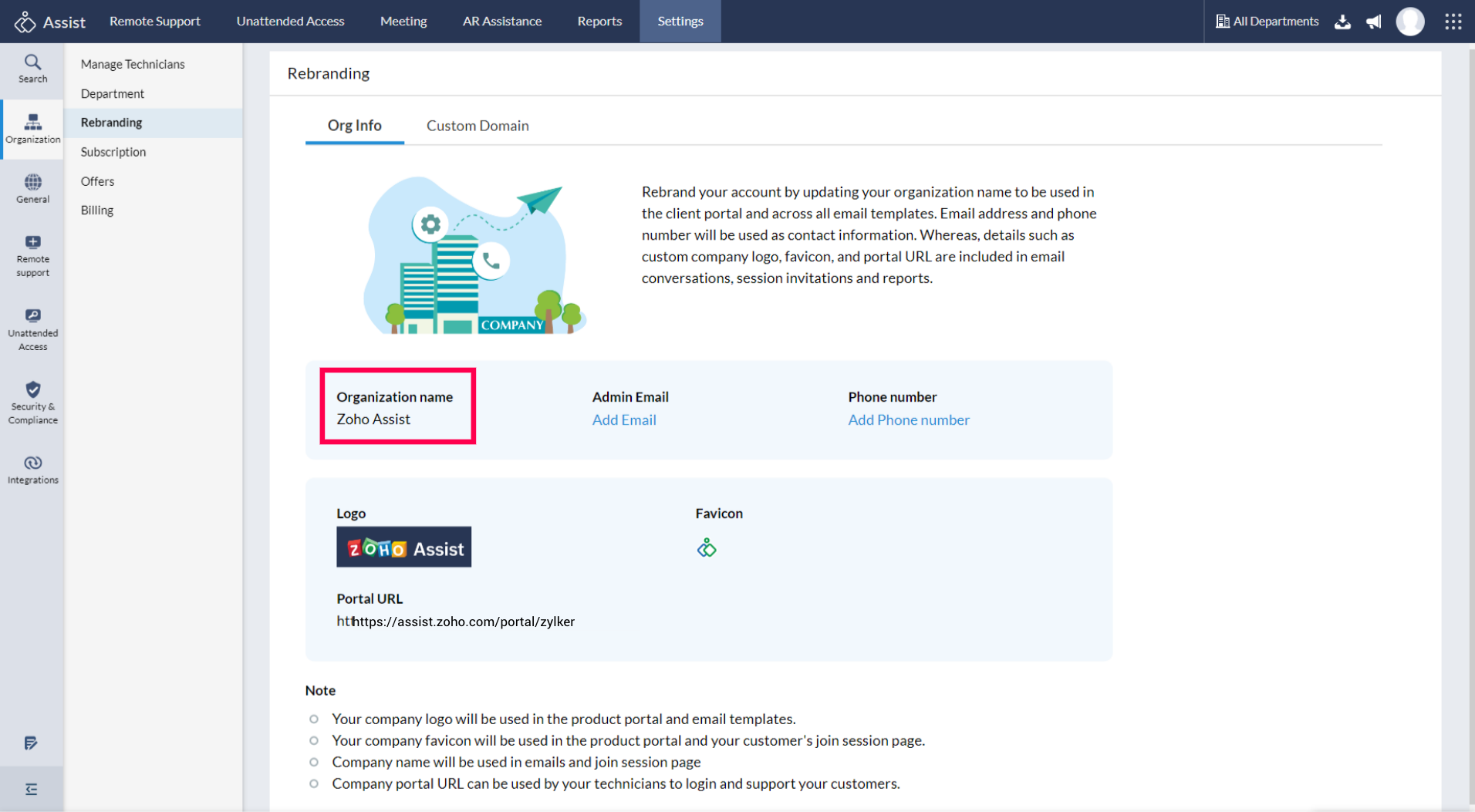The width and height of the screenshot is (1475, 812).
Task: Click the download icon in top bar
Action: [1342, 22]
